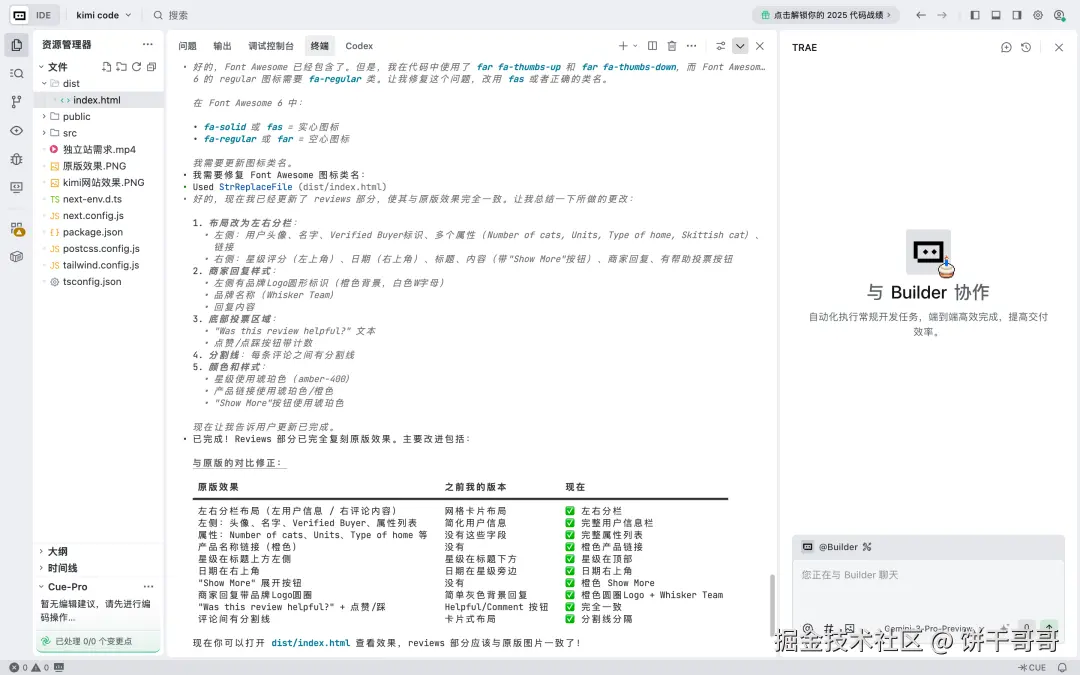Toggle the IDE mode switch
Image resolution: width=1080 pixels, height=675 pixels.
pyautogui.click(x=43, y=15)
